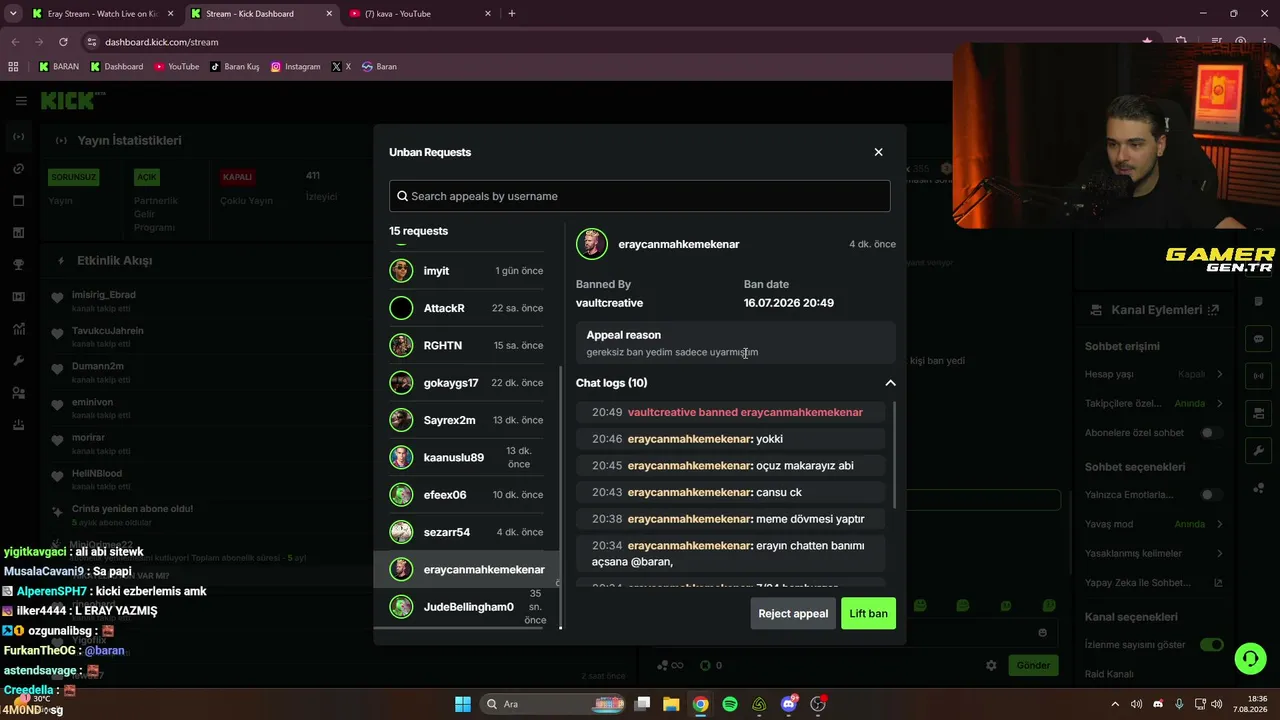Open the video clip sidebar icon
This screenshot has width=1280, height=720.
[x=19, y=297]
